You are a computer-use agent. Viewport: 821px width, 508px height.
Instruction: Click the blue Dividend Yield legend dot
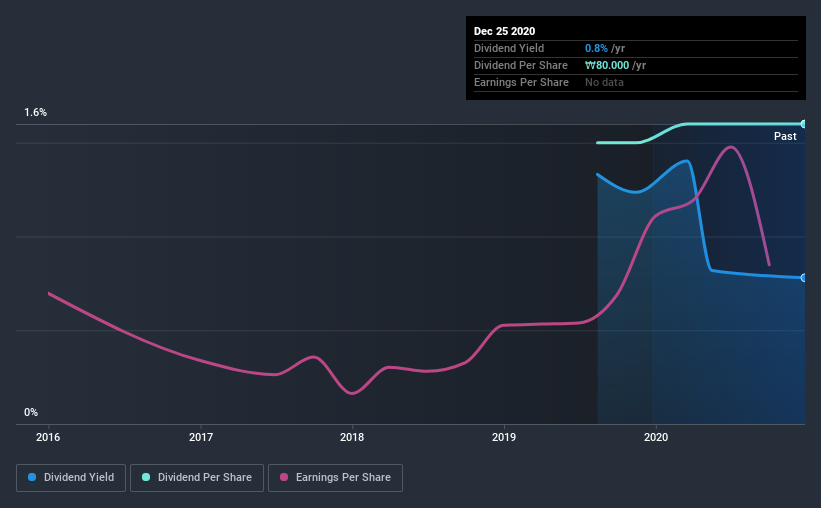[x=32, y=477]
